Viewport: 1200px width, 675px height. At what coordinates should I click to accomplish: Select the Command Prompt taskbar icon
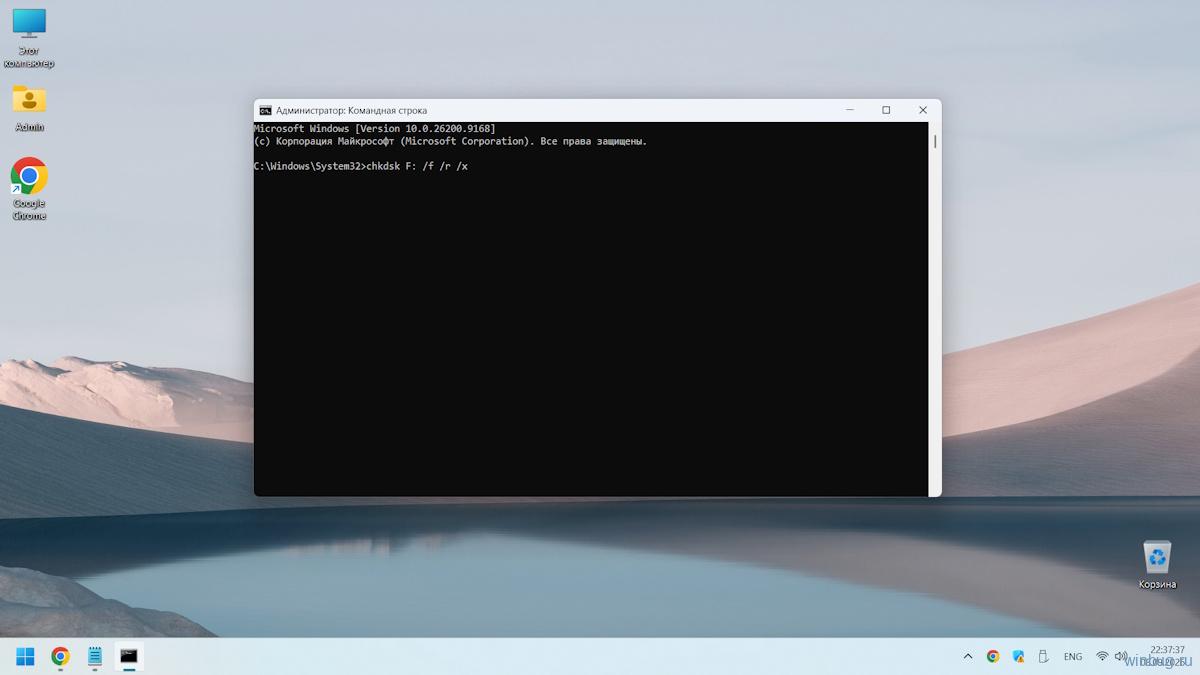[129, 656]
